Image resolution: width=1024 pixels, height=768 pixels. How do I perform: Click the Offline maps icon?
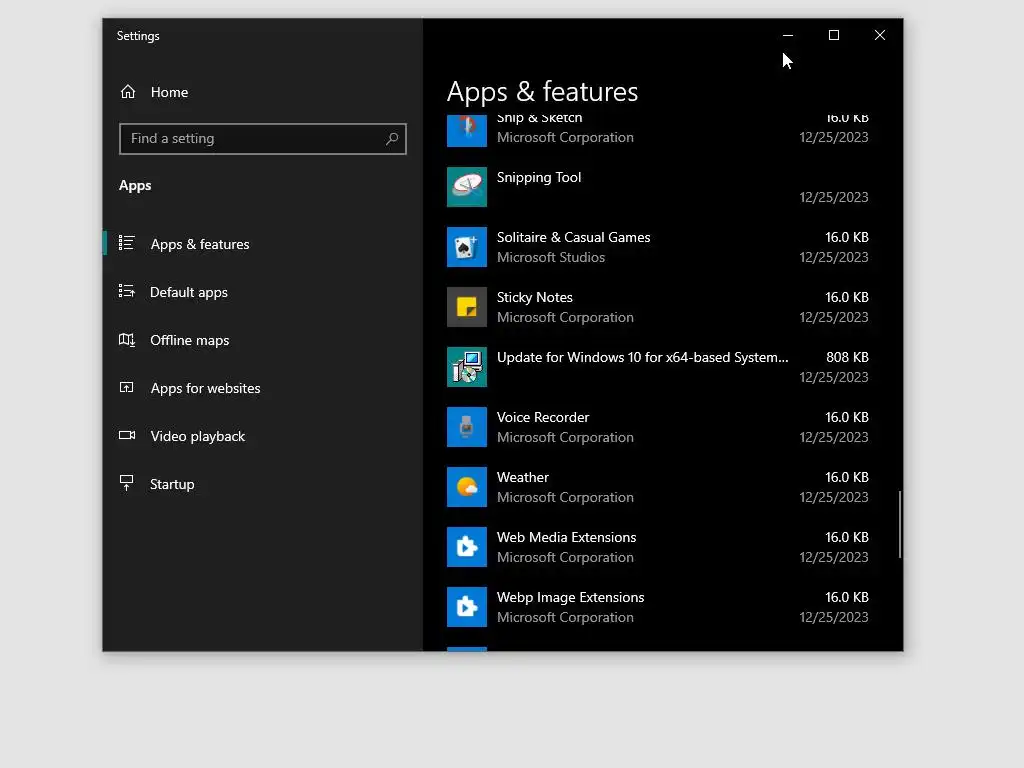point(127,340)
